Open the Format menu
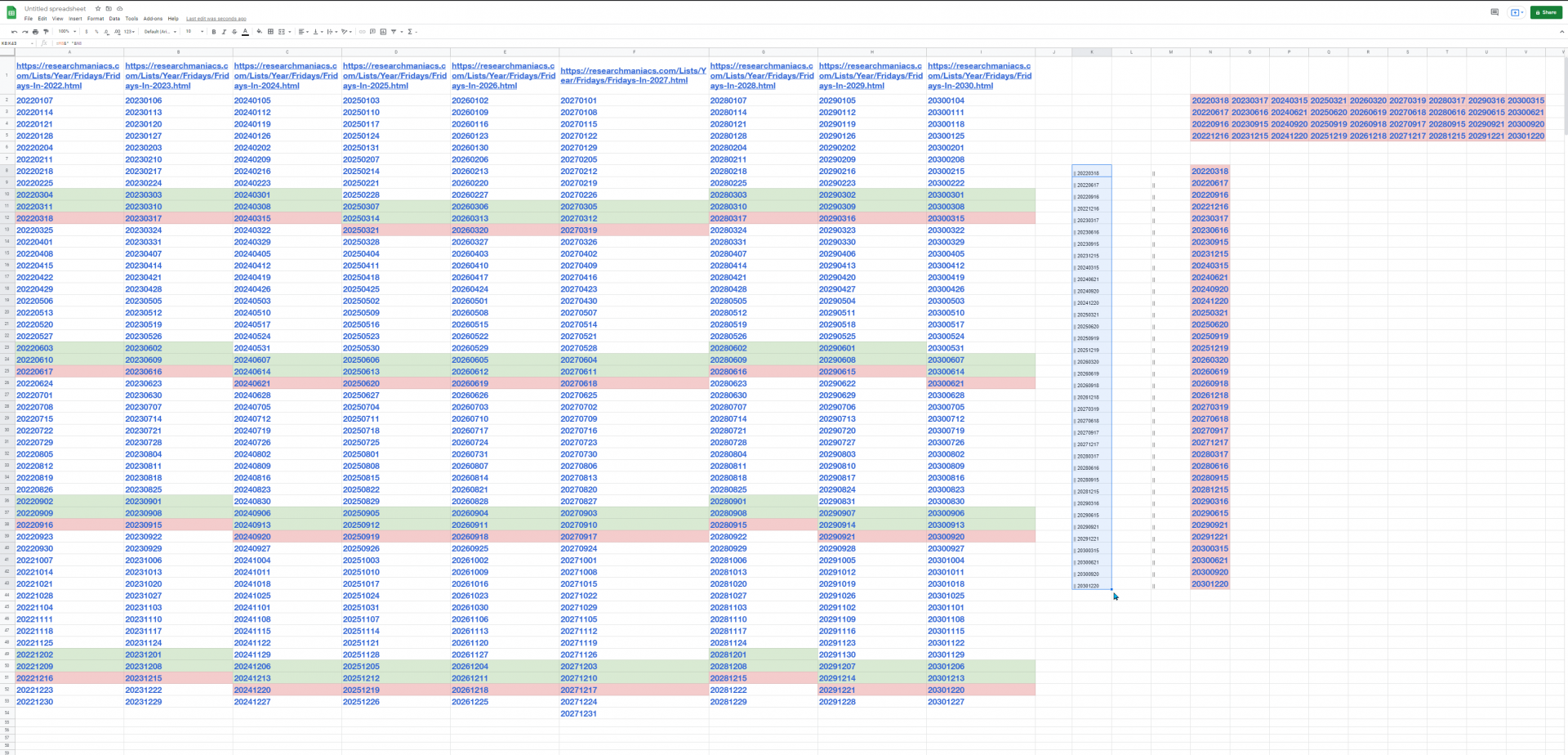The width and height of the screenshot is (1568, 755). point(96,18)
